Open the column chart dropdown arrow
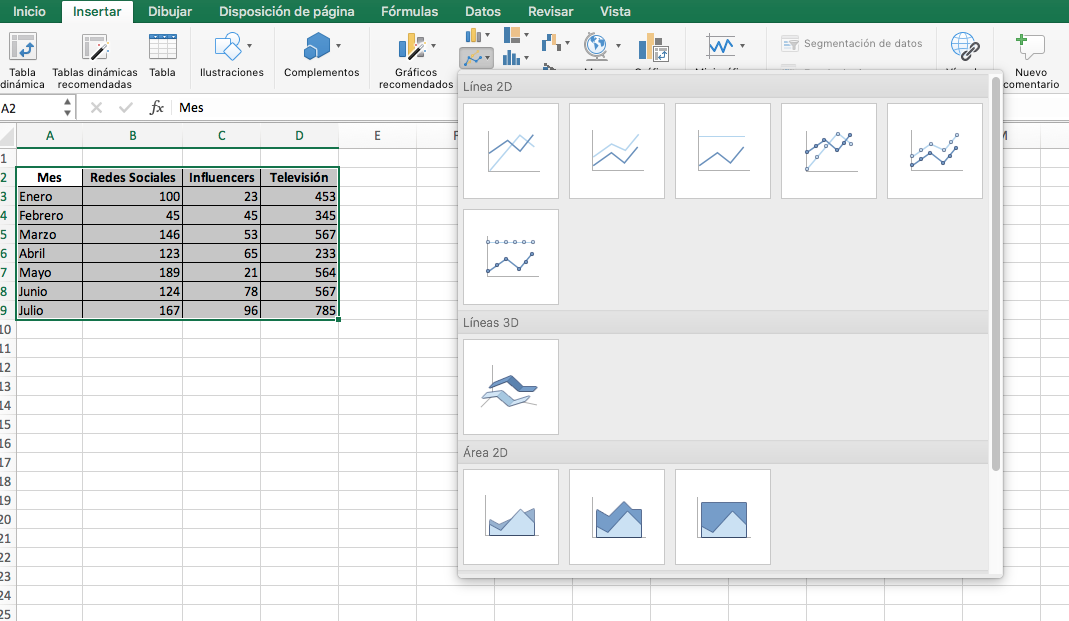Image resolution: width=1069 pixels, height=621 pixels. click(x=487, y=37)
